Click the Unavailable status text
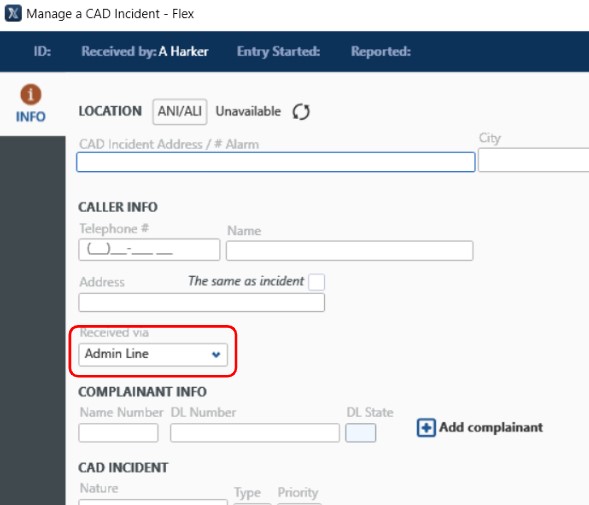 (248, 111)
